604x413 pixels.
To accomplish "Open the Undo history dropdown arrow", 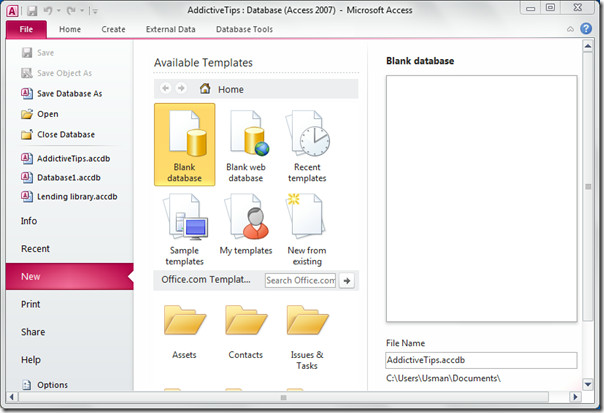I will (59, 11).
